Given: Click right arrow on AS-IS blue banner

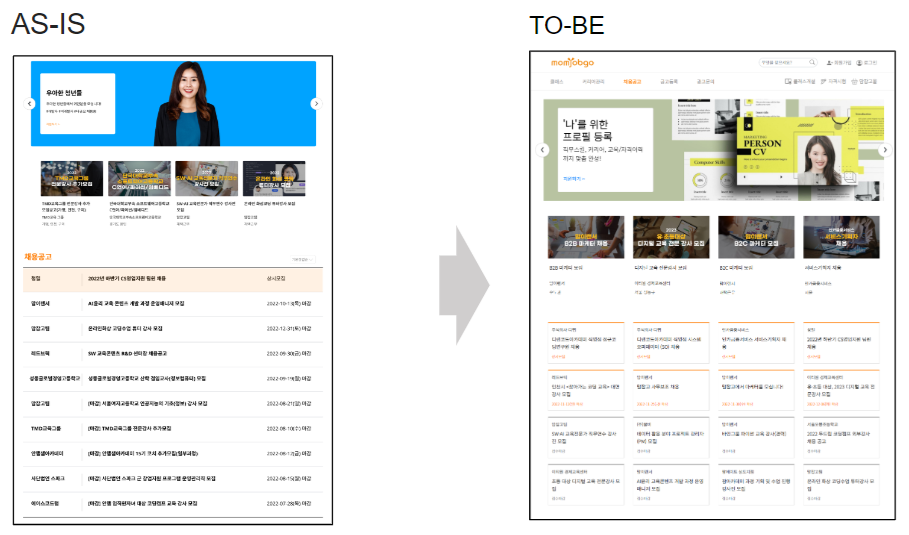Looking at the screenshot, I should point(316,103).
